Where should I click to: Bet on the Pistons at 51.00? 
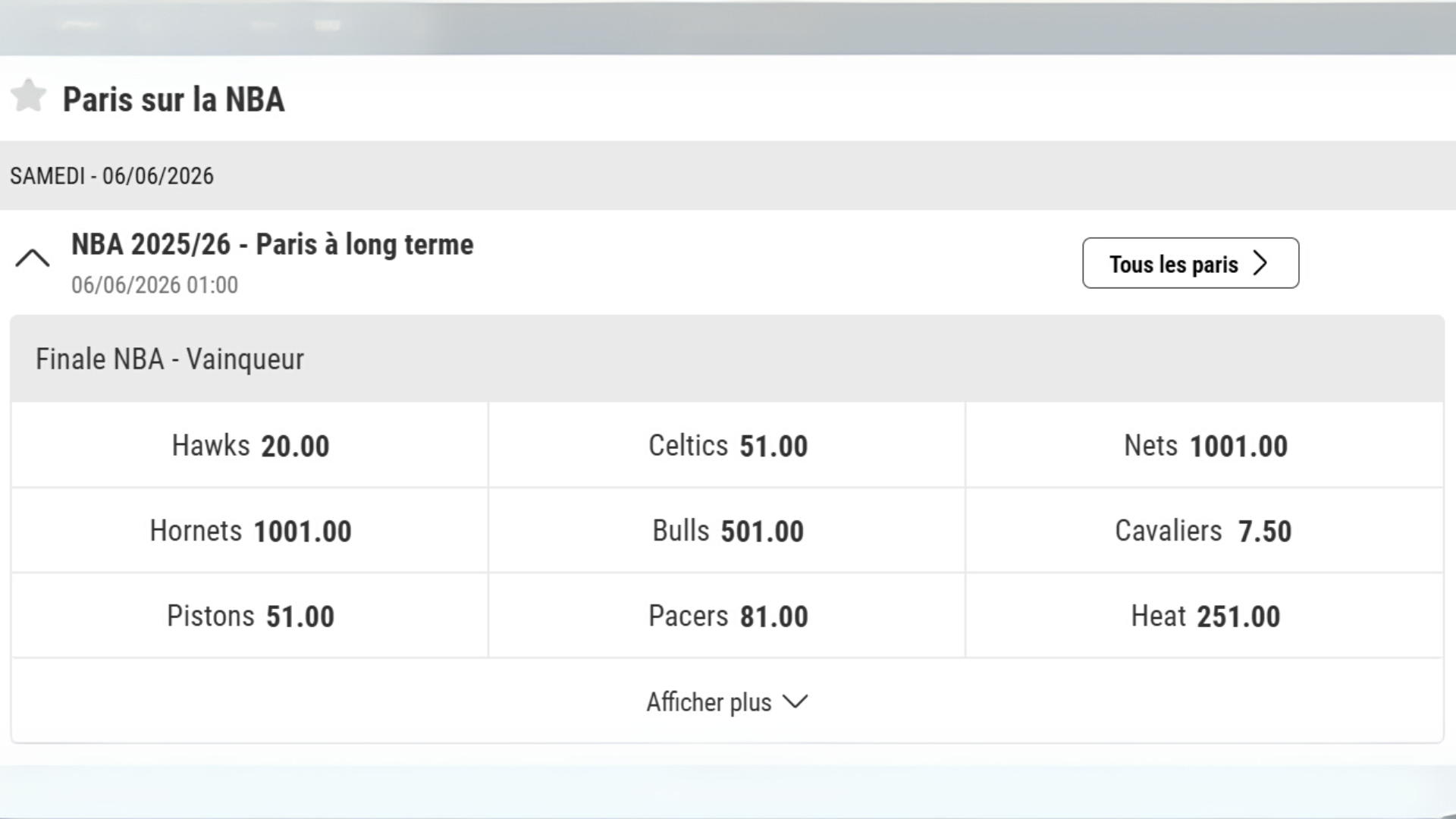click(x=250, y=616)
